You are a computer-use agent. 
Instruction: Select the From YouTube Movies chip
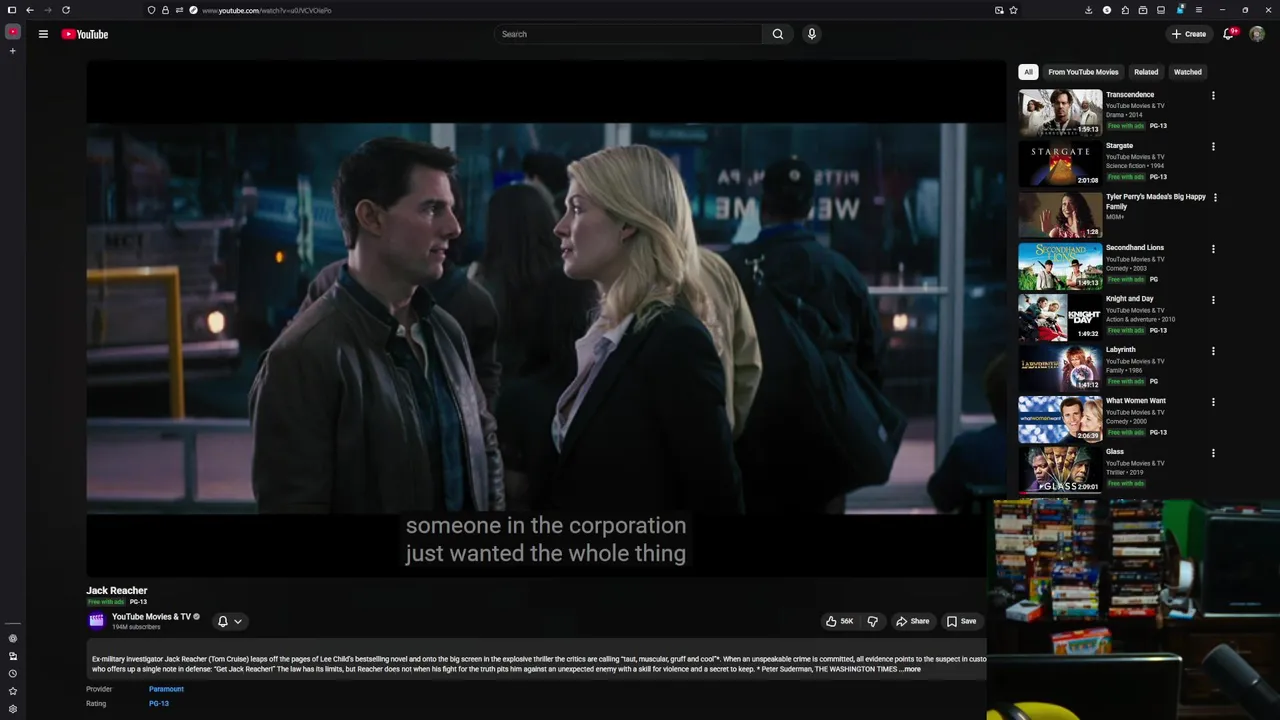click(x=1083, y=72)
